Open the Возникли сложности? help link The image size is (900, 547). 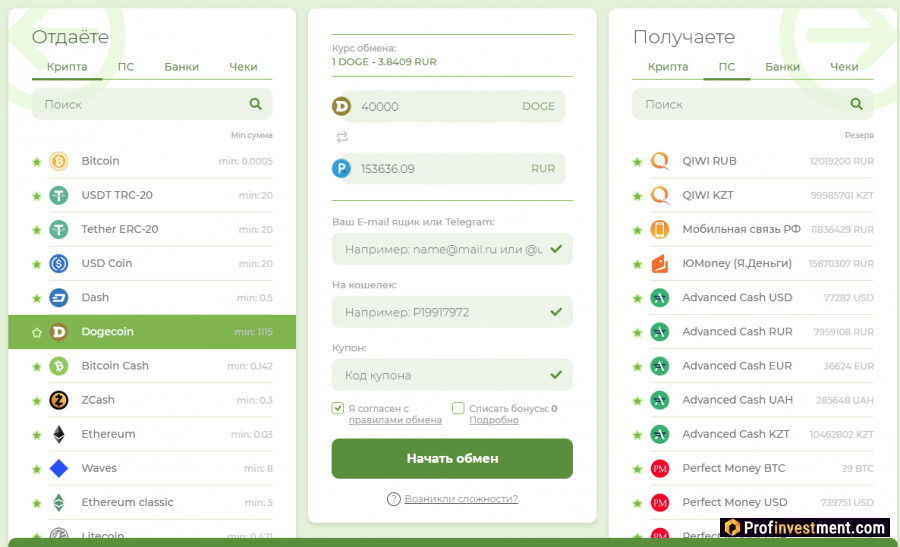point(460,499)
